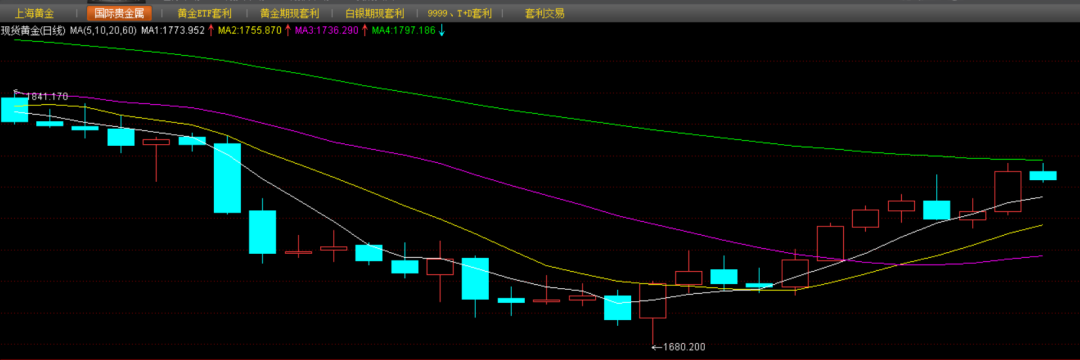Switch to 黄金ETF套利 tab

pos(205,13)
